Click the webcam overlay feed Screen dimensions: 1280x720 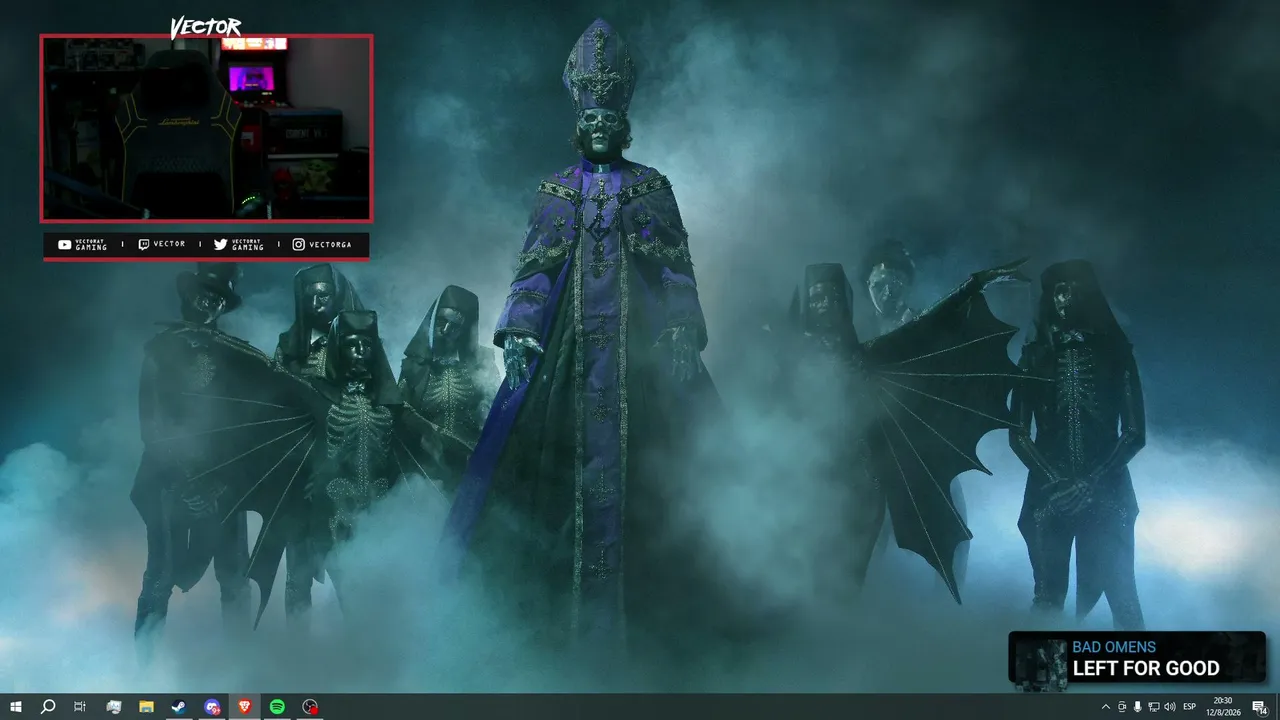tap(206, 128)
